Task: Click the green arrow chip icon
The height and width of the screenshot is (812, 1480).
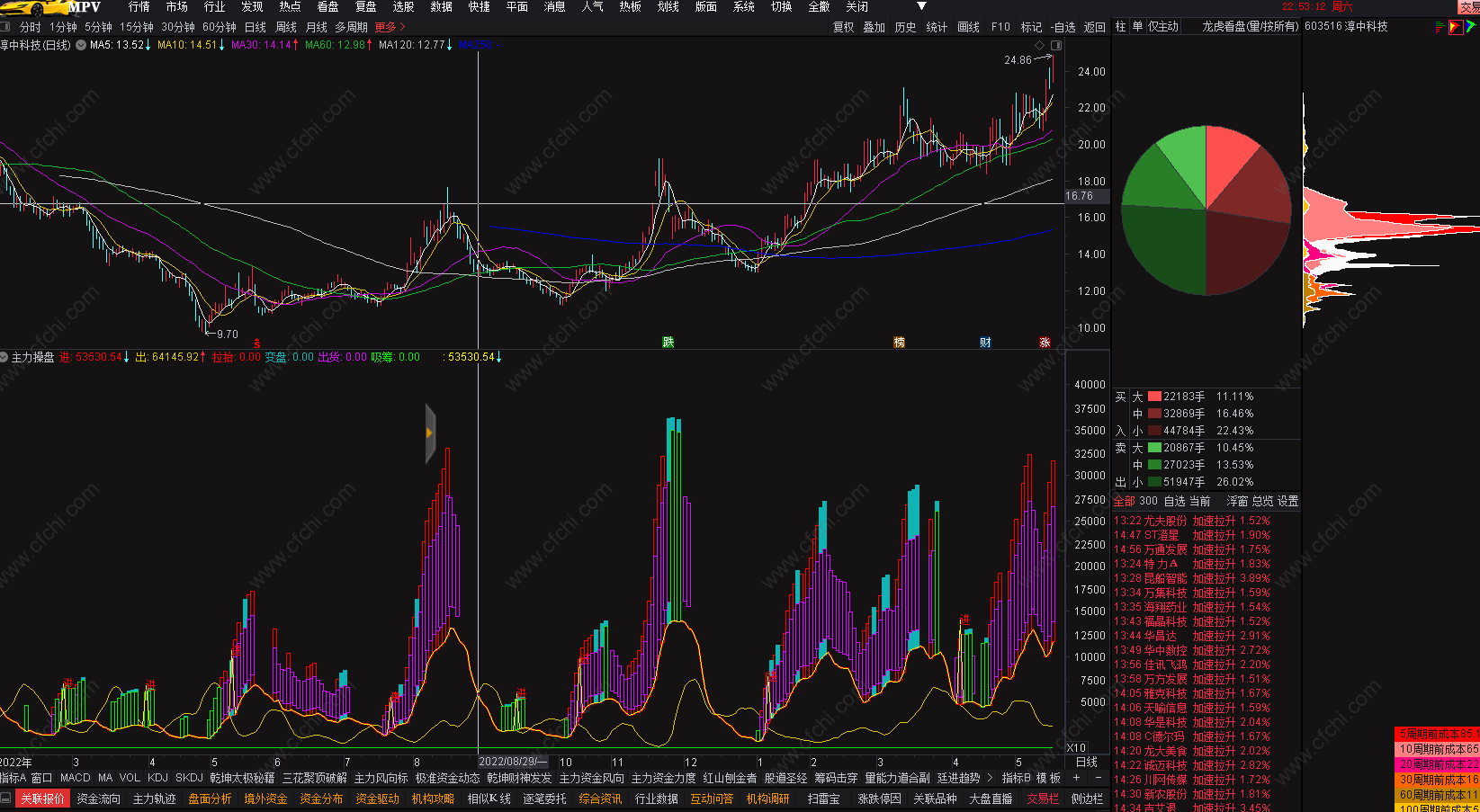Action: point(1471,27)
